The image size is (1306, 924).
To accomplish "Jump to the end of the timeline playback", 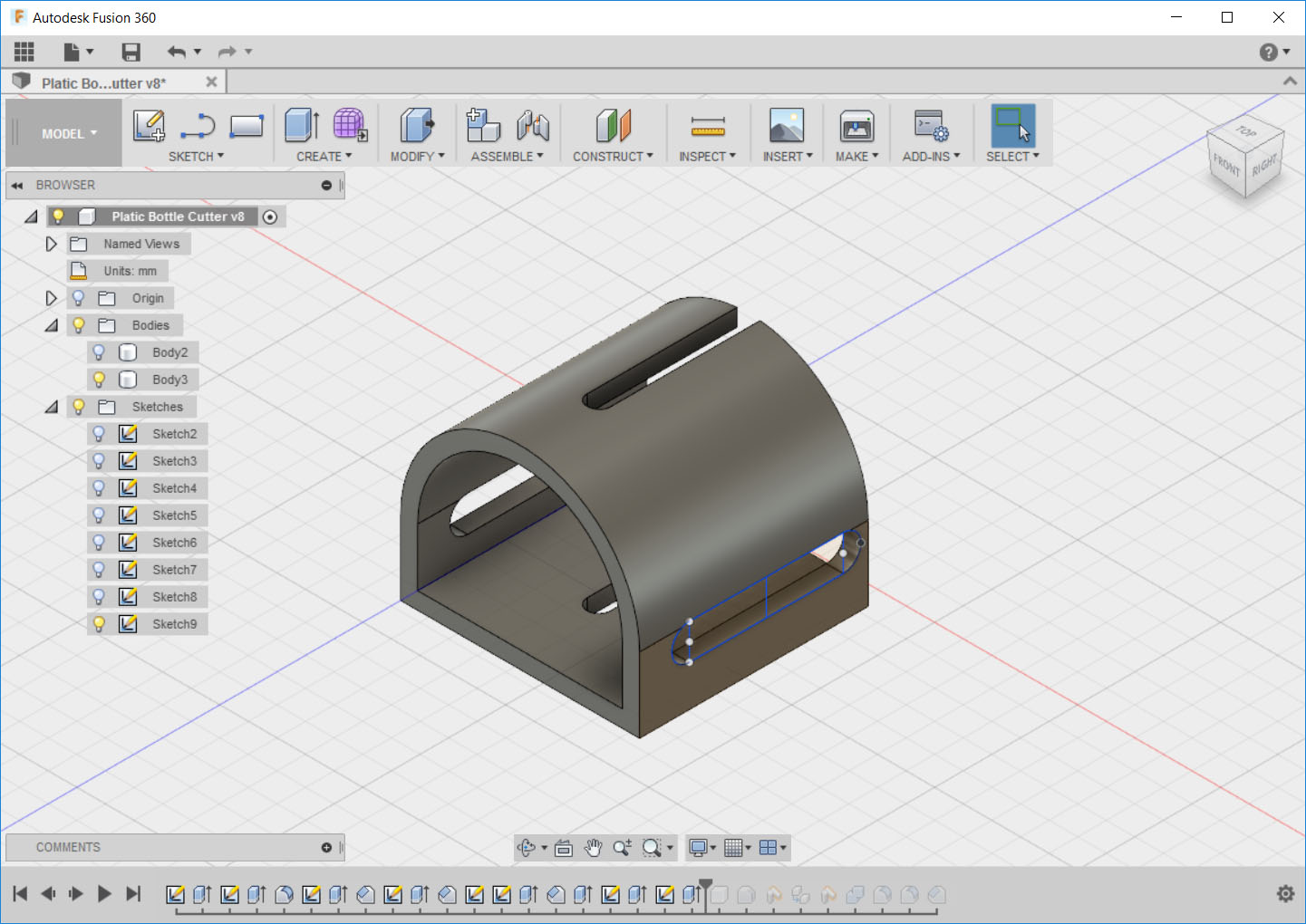I will (x=133, y=893).
